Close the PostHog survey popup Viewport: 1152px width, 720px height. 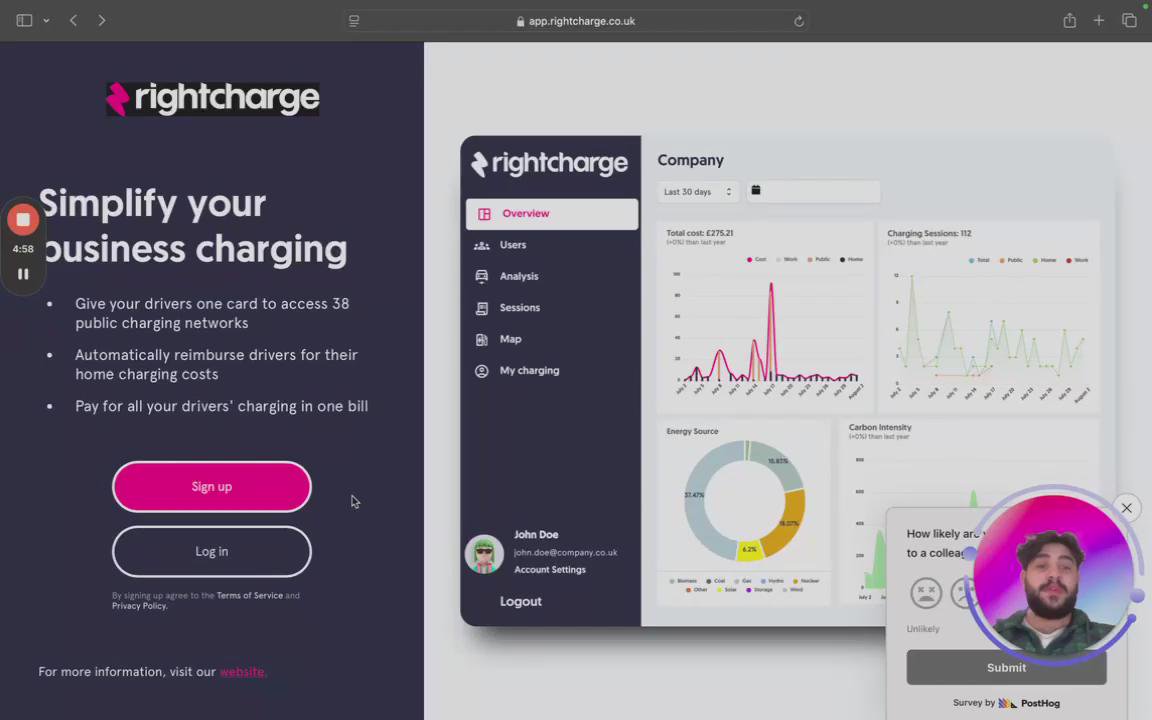[1126, 508]
